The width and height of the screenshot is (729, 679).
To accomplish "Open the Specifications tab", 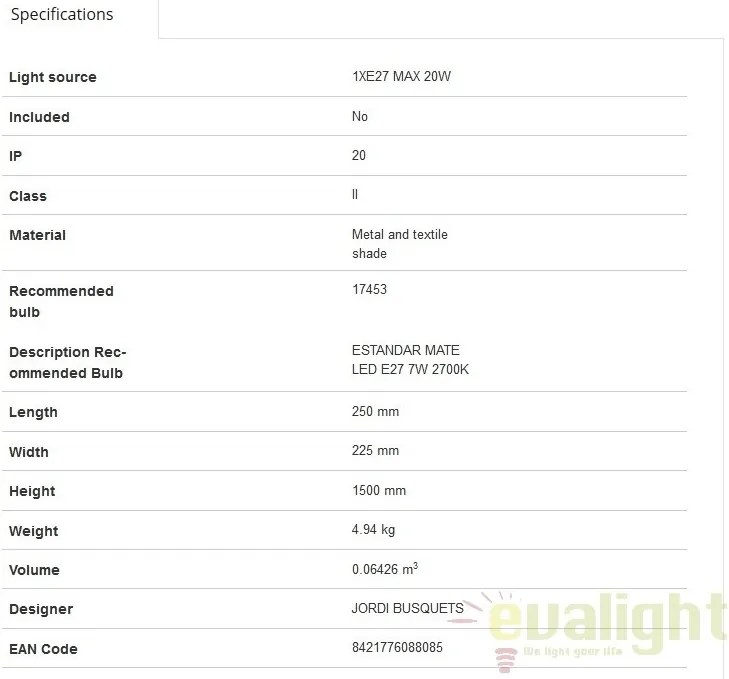I will 62,15.
